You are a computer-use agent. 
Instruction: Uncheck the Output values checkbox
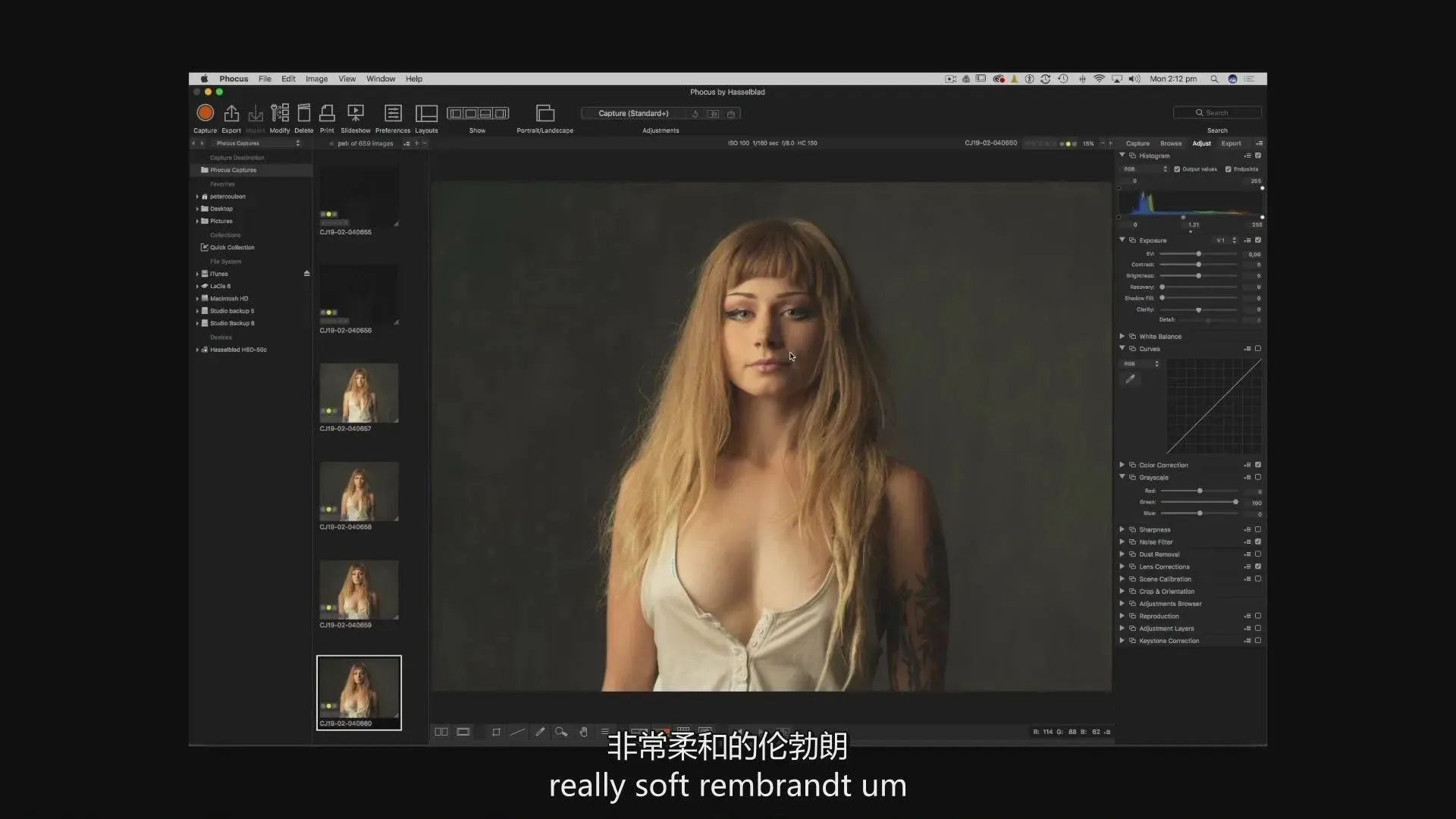pyautogui.click(x=1177, y=169)
